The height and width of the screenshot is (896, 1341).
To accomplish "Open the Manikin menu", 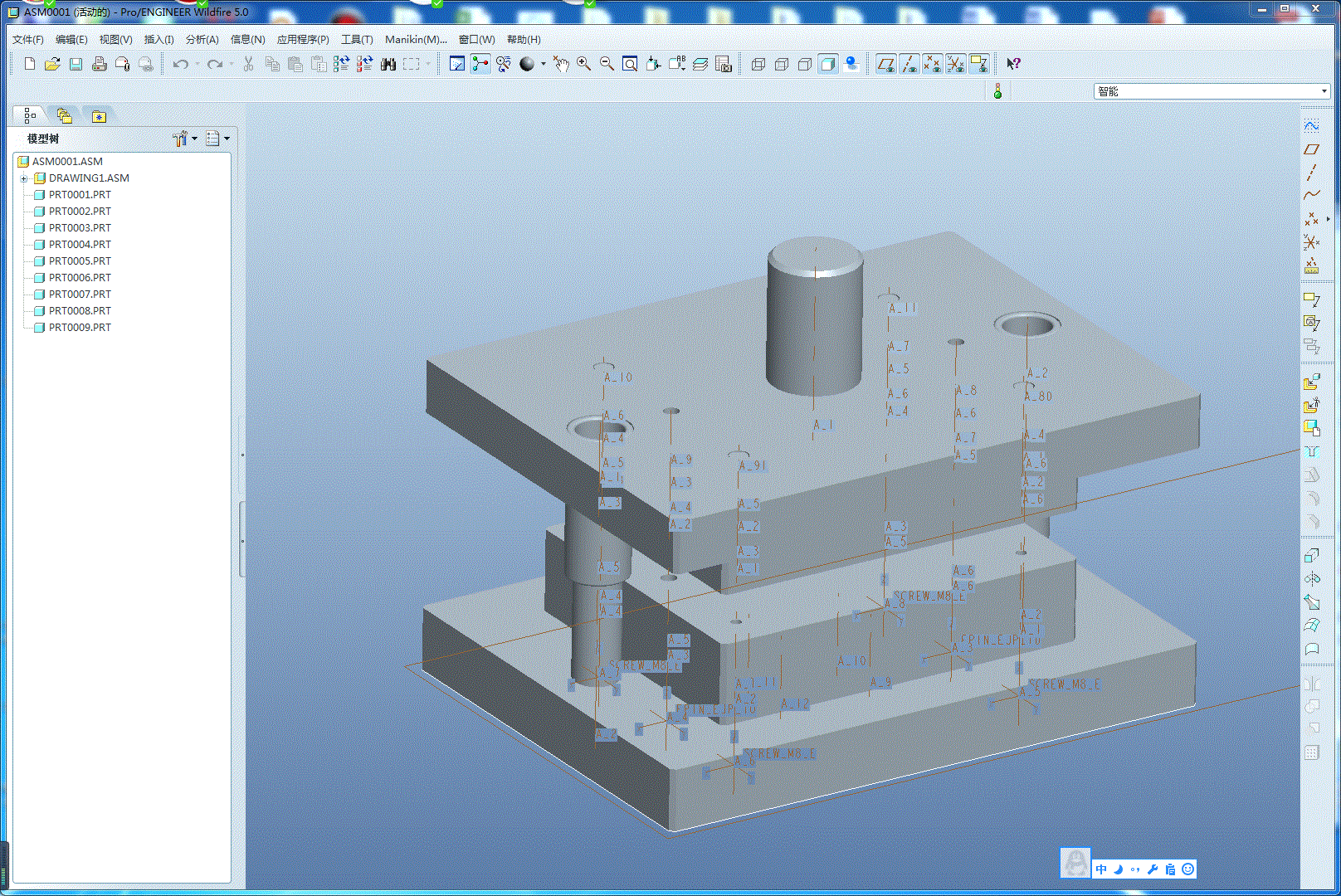I will pyautogui.click(x=416, y=39).
